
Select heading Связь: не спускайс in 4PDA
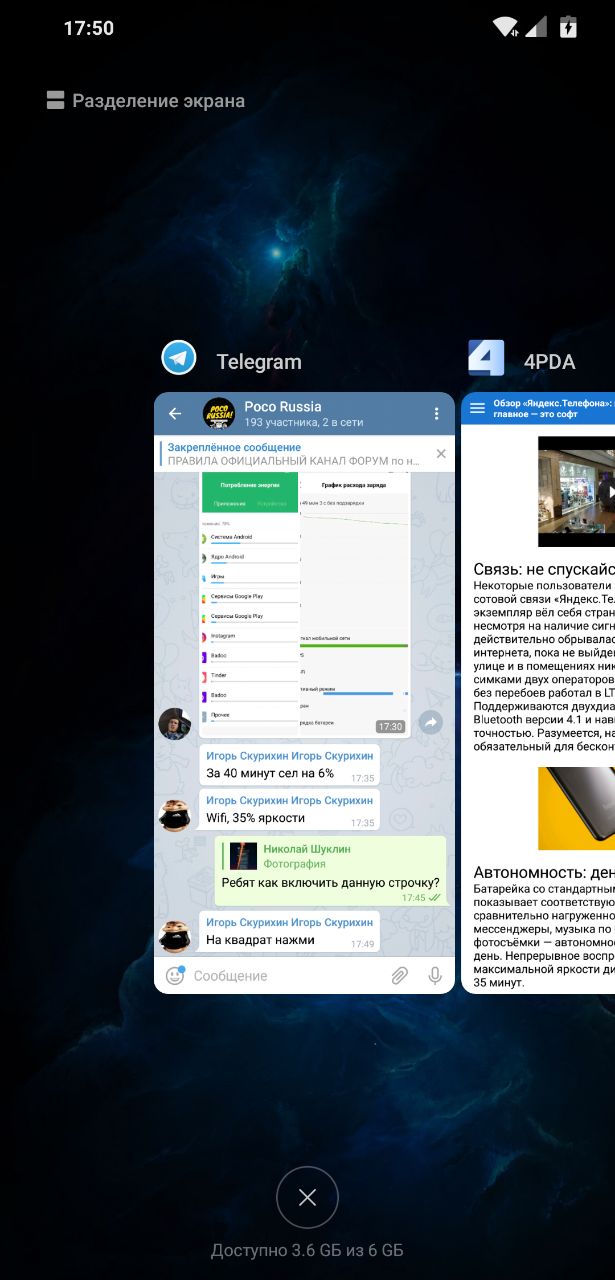pyautogui.click(x=543, y=568)
